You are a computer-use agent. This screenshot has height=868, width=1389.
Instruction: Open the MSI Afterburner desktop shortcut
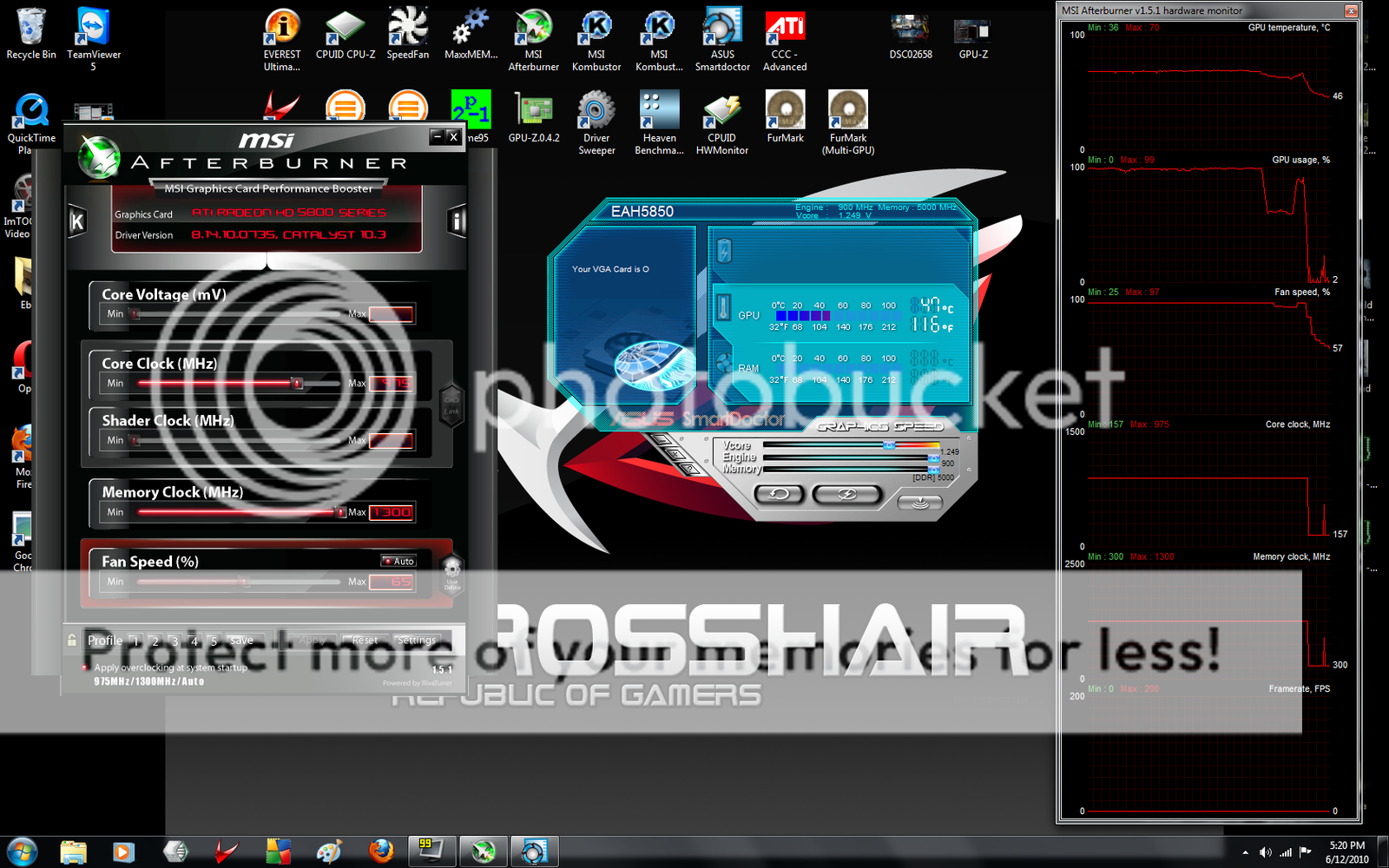[534, 39]
